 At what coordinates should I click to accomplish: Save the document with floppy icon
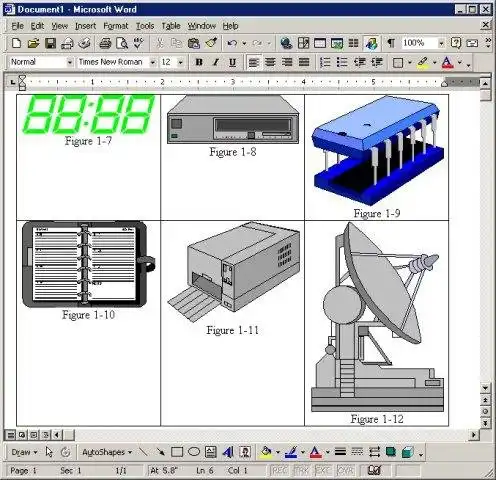pyautogui.click(x=50, y=43)
